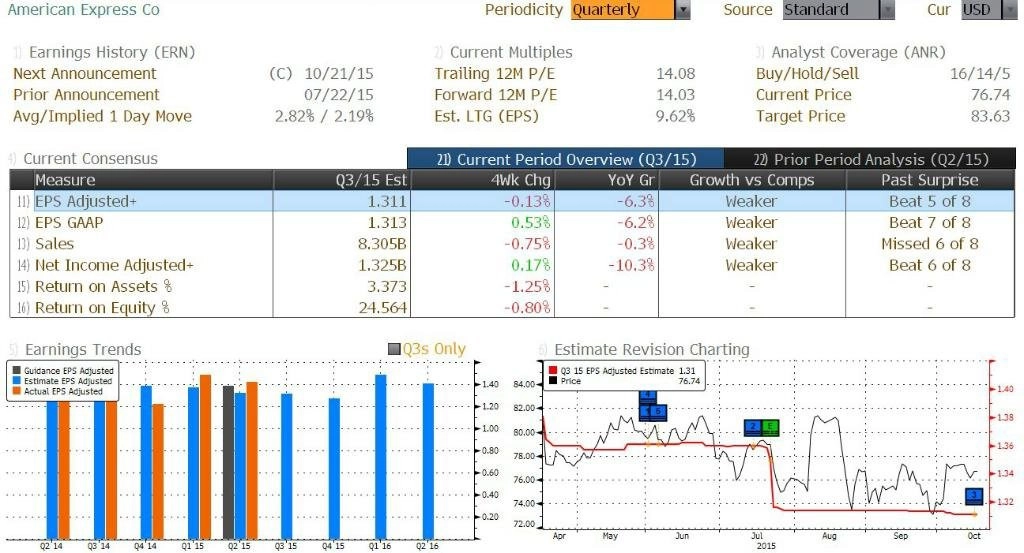The image size is (1024, 553).
Task: Select the Return on Assets % row
Action: 512,287
